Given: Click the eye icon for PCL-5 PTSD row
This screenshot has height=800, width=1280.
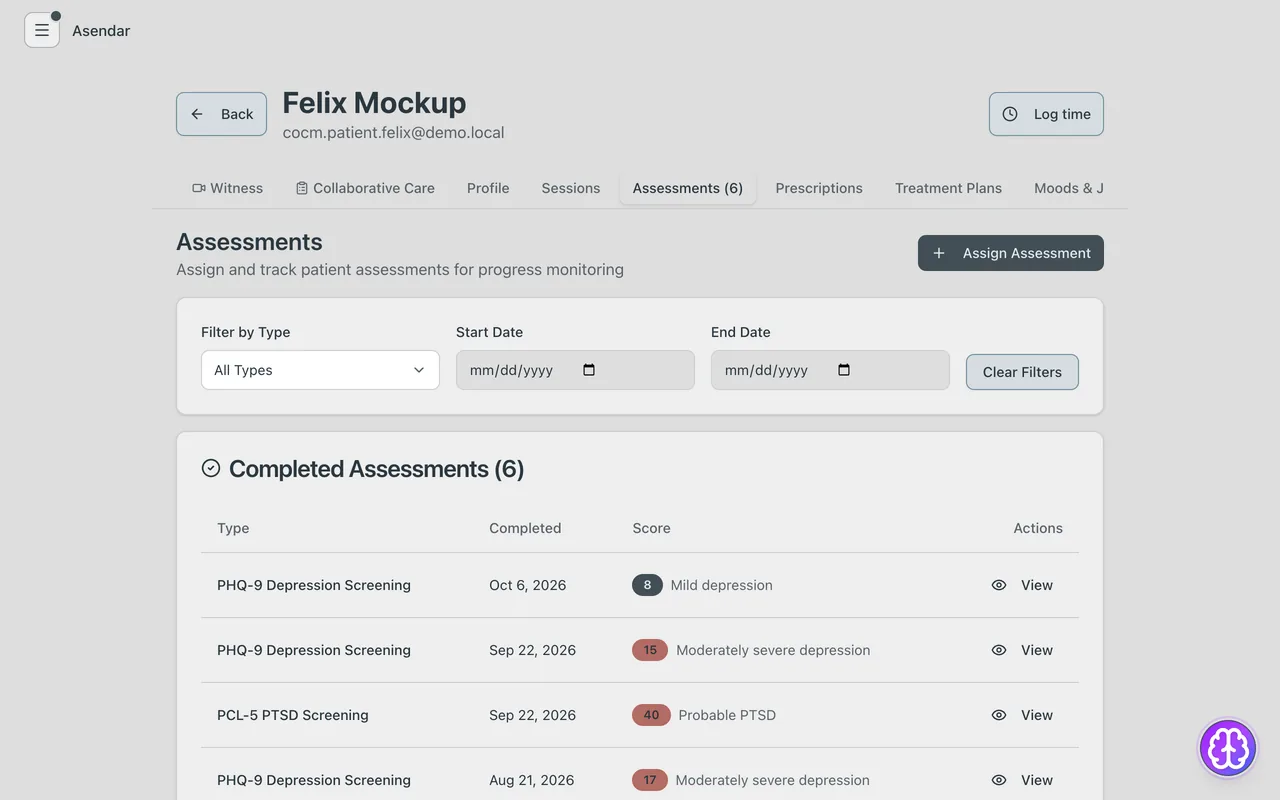Looking at the screenshot, I should click(998, 715).
